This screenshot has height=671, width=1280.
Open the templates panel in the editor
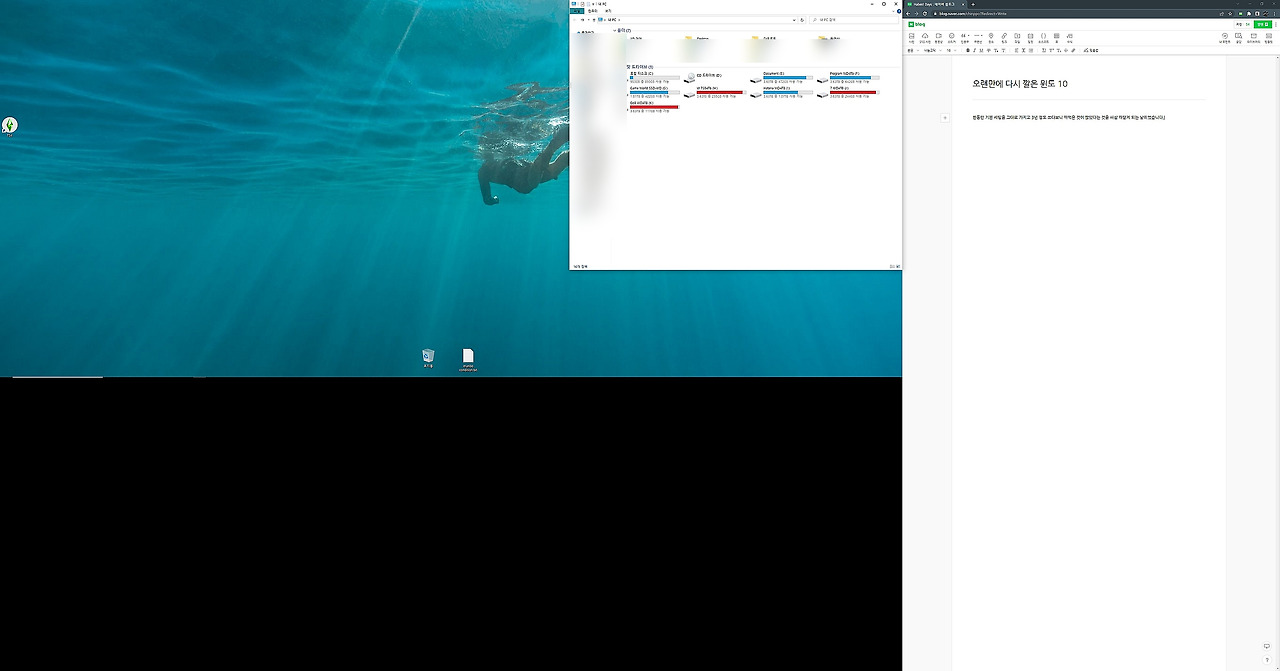1269,38
